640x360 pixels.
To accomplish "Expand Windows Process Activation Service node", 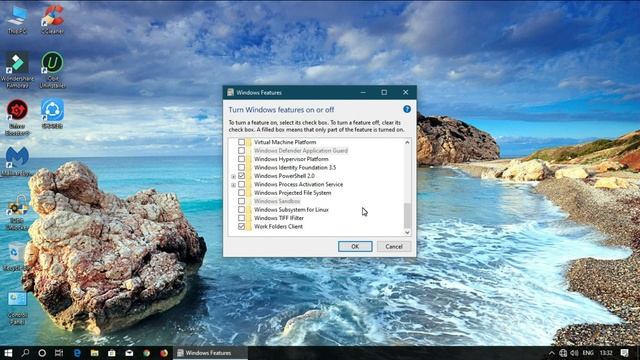I will (x=233, y=184).
